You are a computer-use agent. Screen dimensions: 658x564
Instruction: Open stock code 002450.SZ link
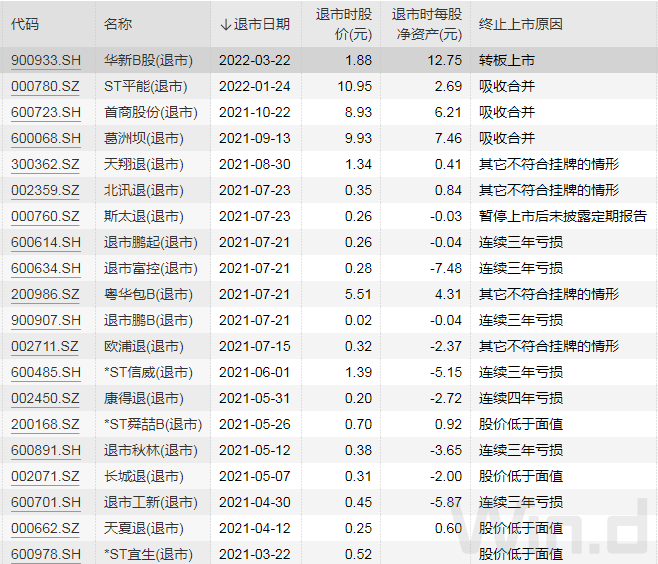pyautogui.click(x=45, y=399)
